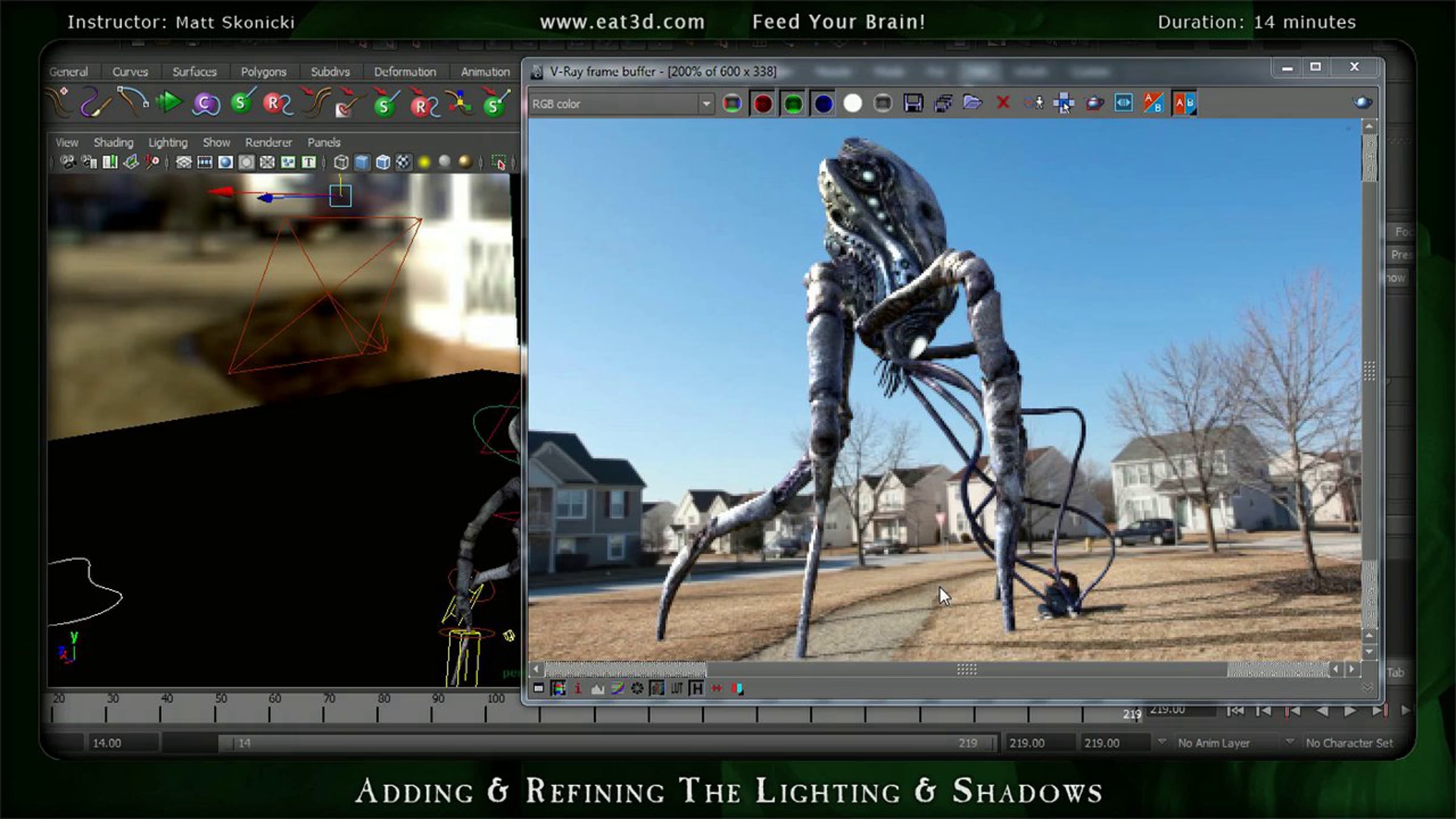
Task: Toggle textured checker display in viewport
Action: point(403,162)
